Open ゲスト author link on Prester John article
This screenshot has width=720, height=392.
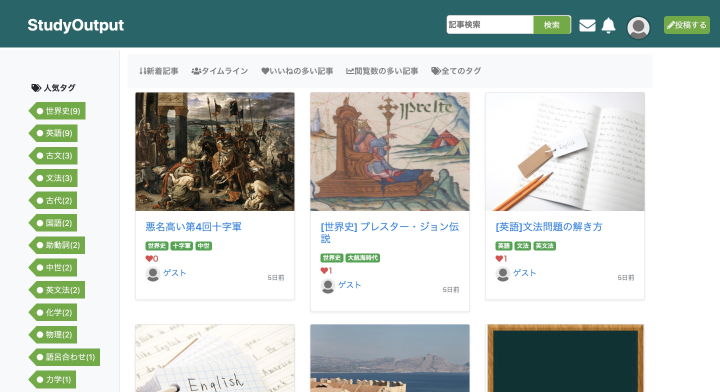click(349, 285)
